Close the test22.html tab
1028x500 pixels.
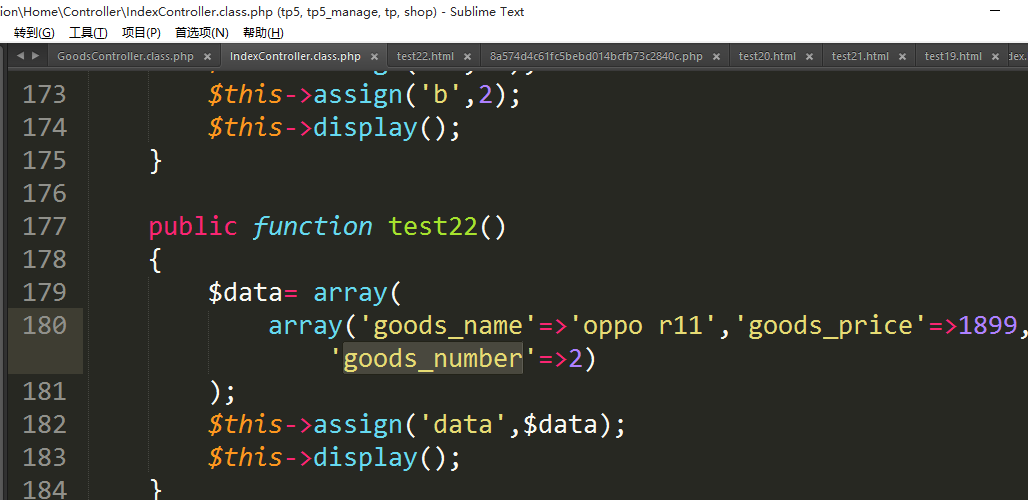coord(467,57)
